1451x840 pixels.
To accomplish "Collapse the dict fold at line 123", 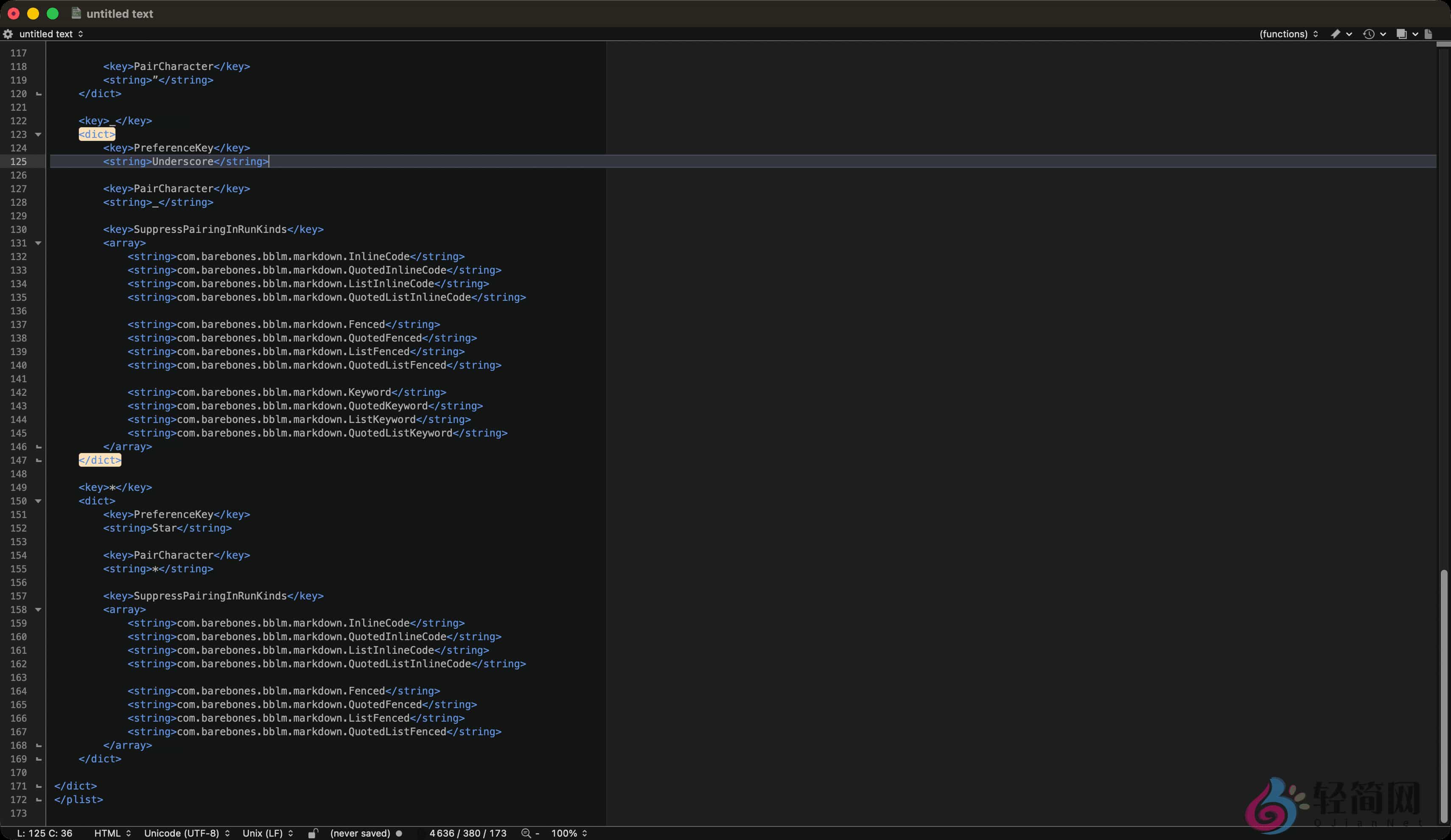I will tap(39, 134).
